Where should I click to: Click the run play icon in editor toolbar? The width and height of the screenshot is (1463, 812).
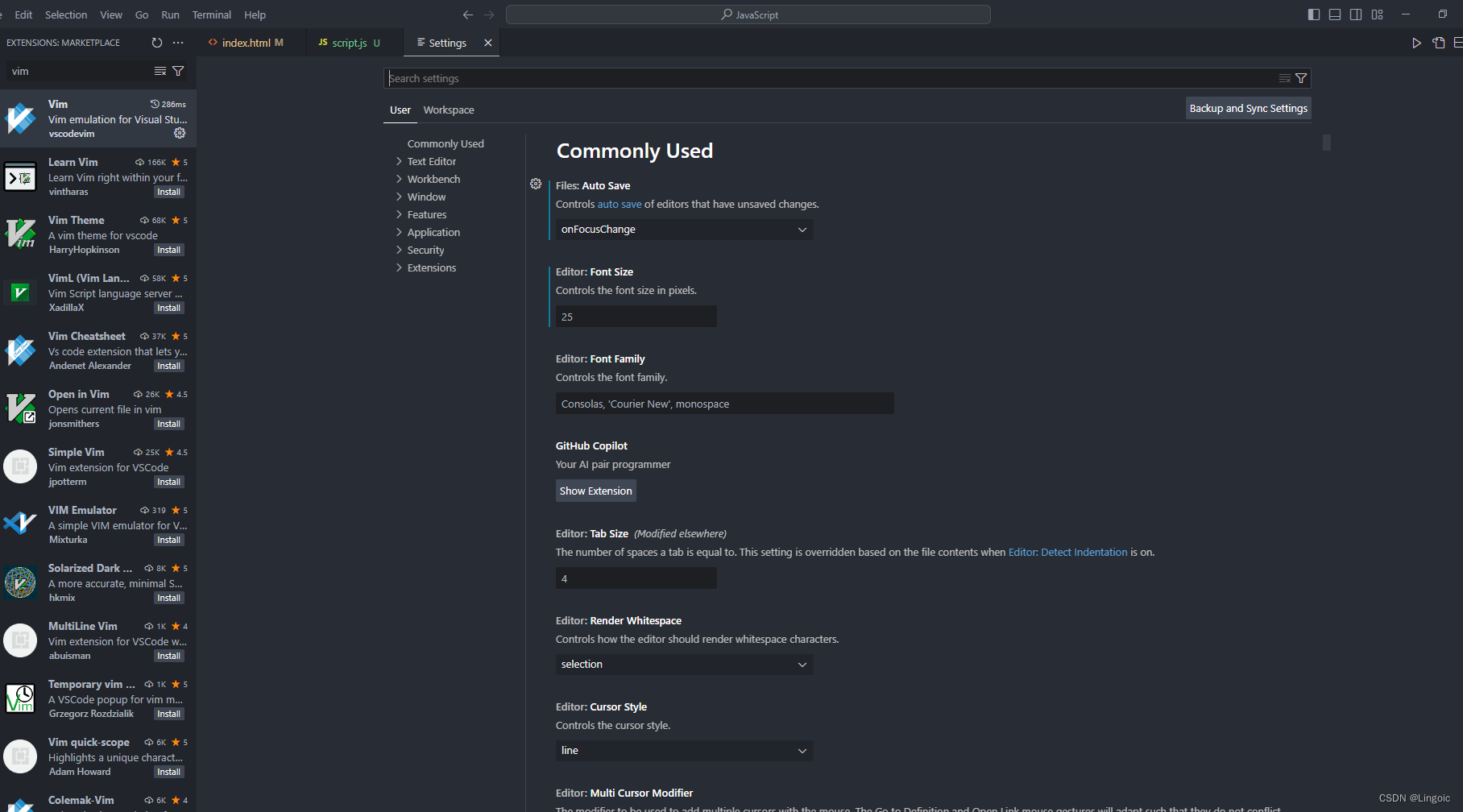pyautogui.click(x=1416, y=43)
